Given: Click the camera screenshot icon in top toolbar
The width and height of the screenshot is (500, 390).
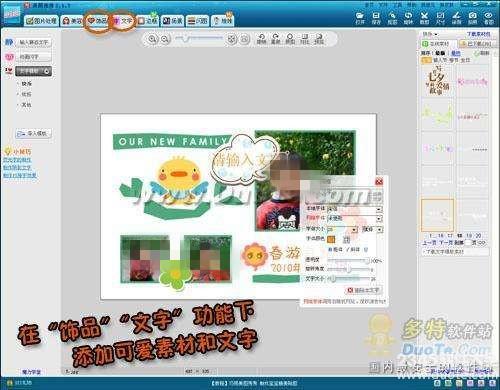Looking at the screenshot, I should (472, 18).
